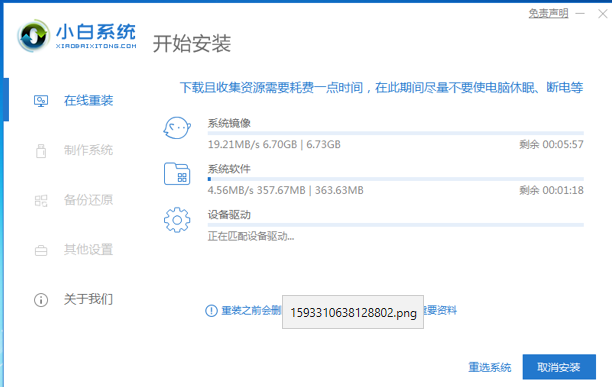
Task: Click the 系统镜像 mascot face icon
Action: point(177,128)
